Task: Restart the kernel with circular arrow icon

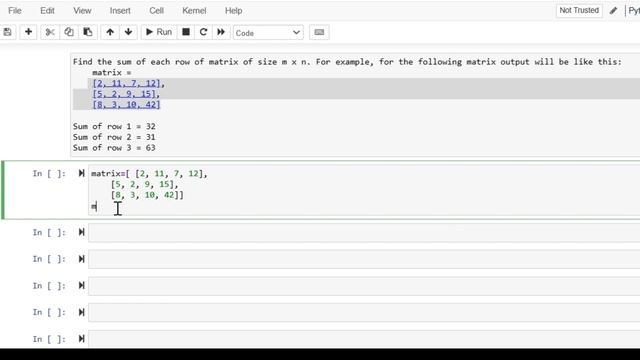Action: (203, 32)
